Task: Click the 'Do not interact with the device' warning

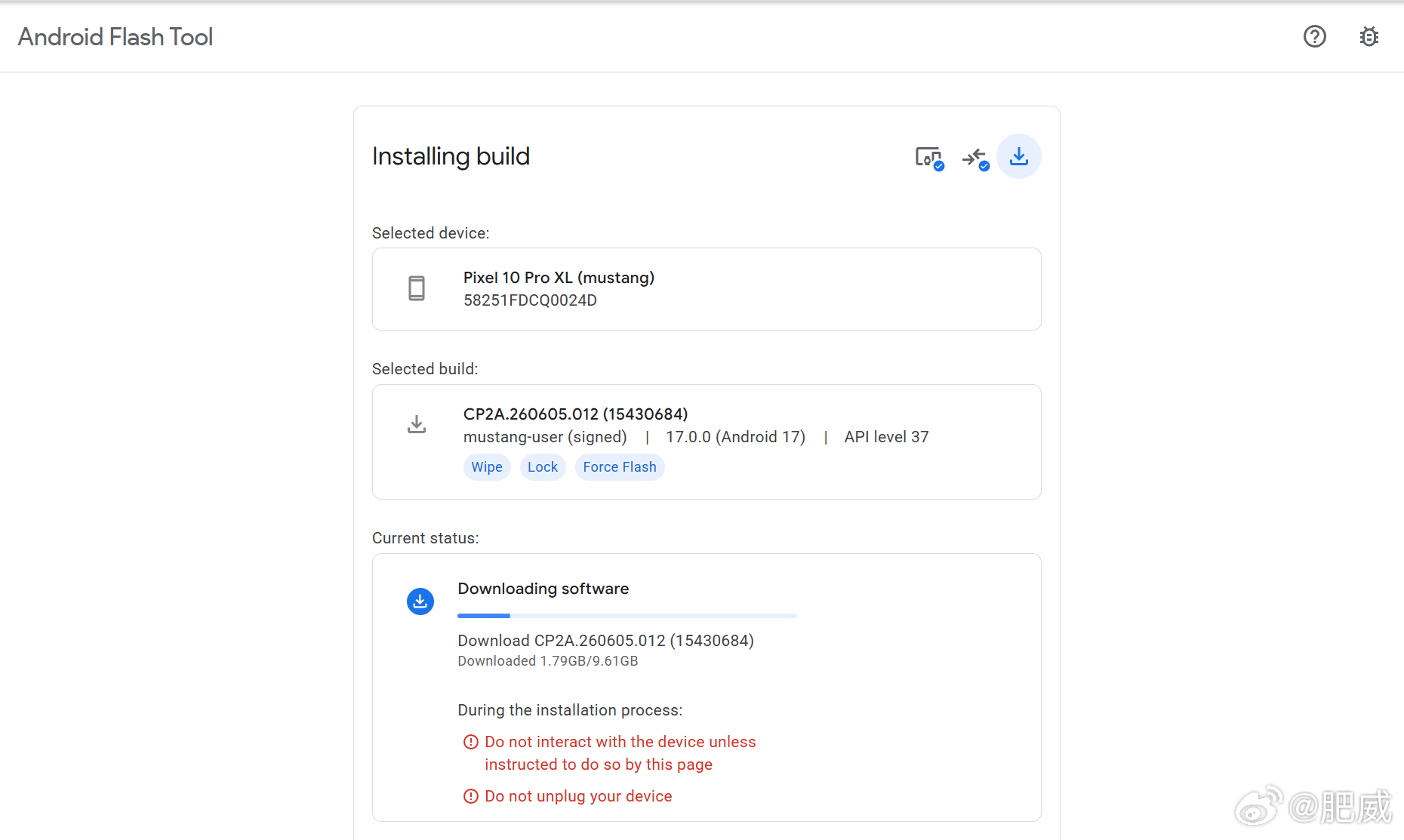Action: point(620,753)
